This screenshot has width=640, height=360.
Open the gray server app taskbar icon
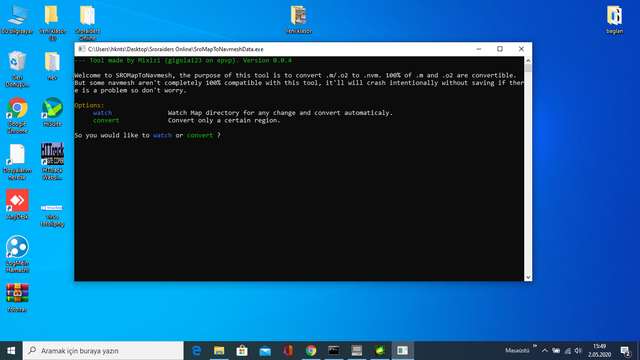click(x=357, y=351)
